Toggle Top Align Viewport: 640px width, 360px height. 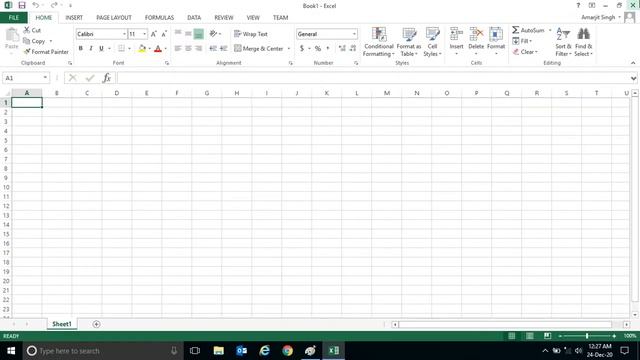pos(178,34)
